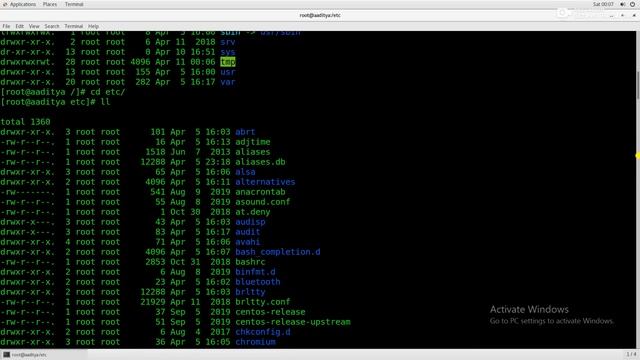Open the Terminal app menu in top panel

pos(74,4)
